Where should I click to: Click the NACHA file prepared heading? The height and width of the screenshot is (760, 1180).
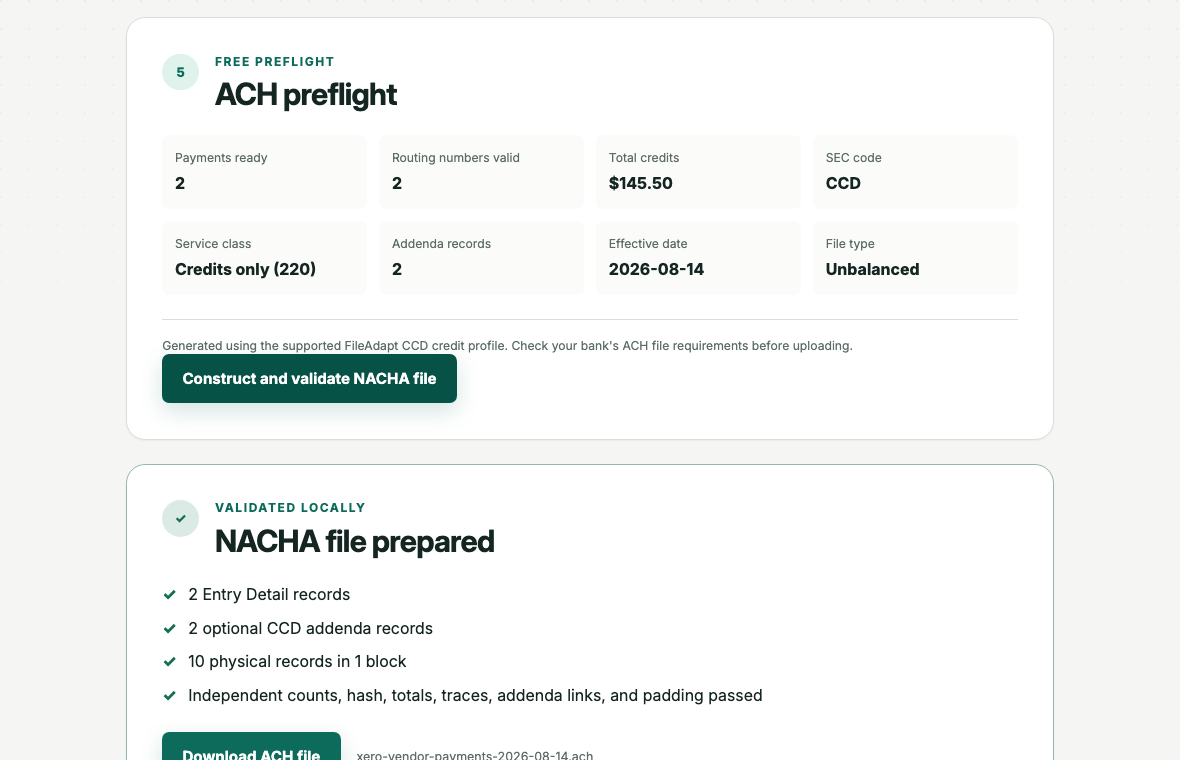click(354, 542)
